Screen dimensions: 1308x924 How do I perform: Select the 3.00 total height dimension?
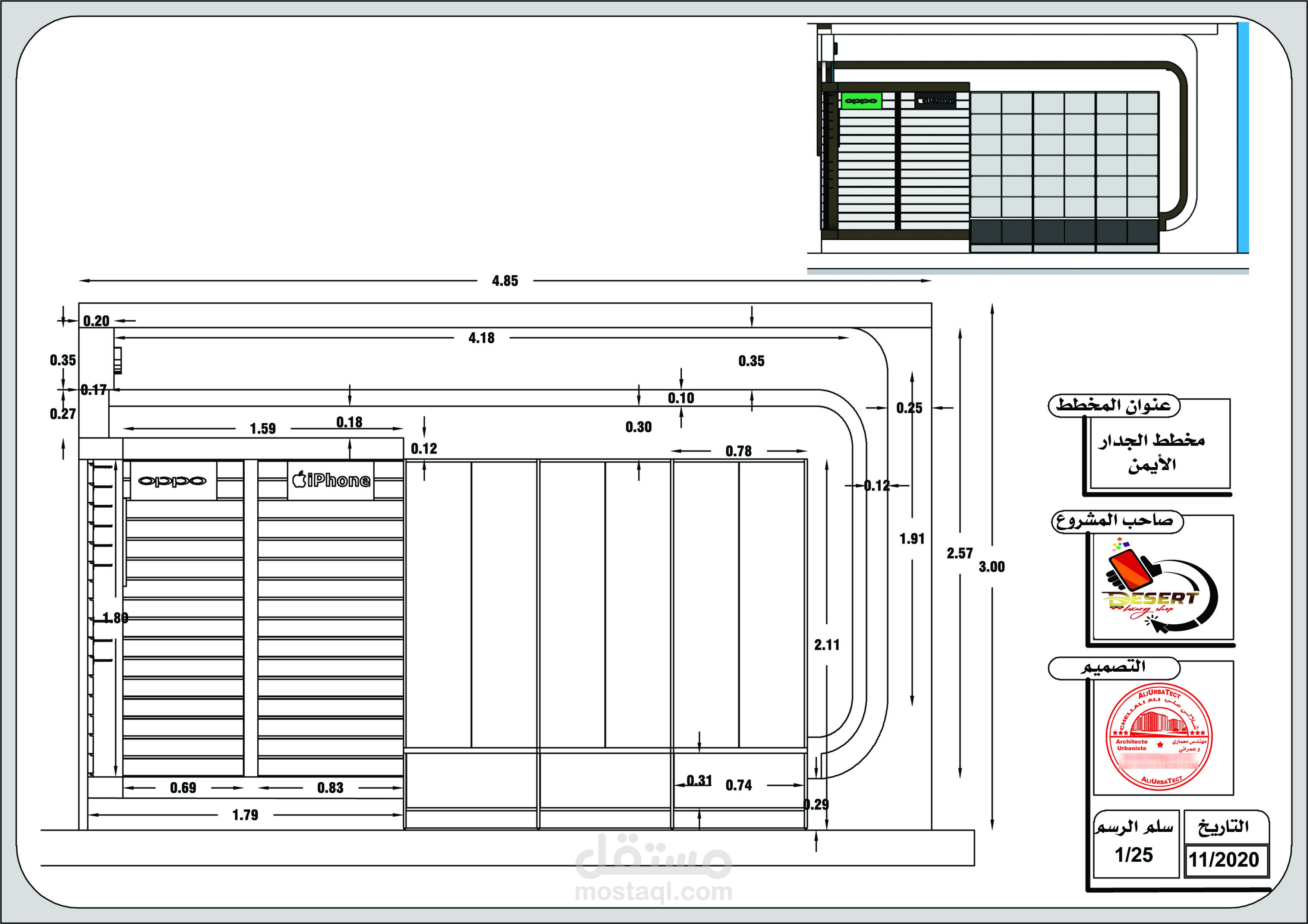tap(991, 567)
